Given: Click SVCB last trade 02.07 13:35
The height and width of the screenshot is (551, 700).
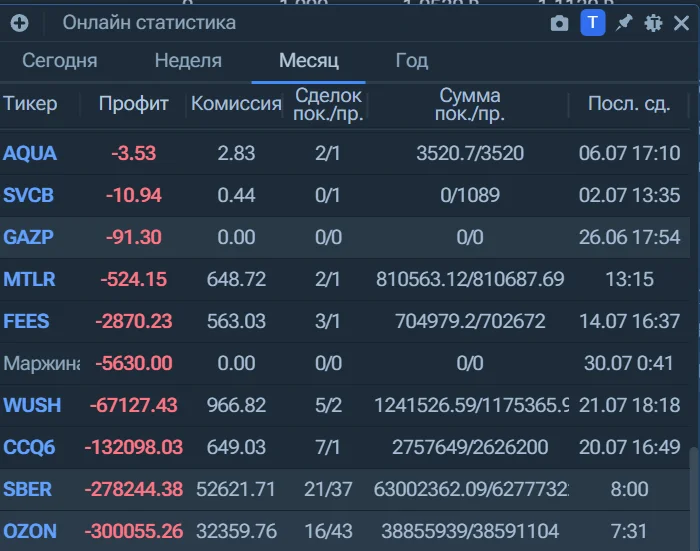Looking at the screenshot, I should pyautogui.click(x=629, y=195).
